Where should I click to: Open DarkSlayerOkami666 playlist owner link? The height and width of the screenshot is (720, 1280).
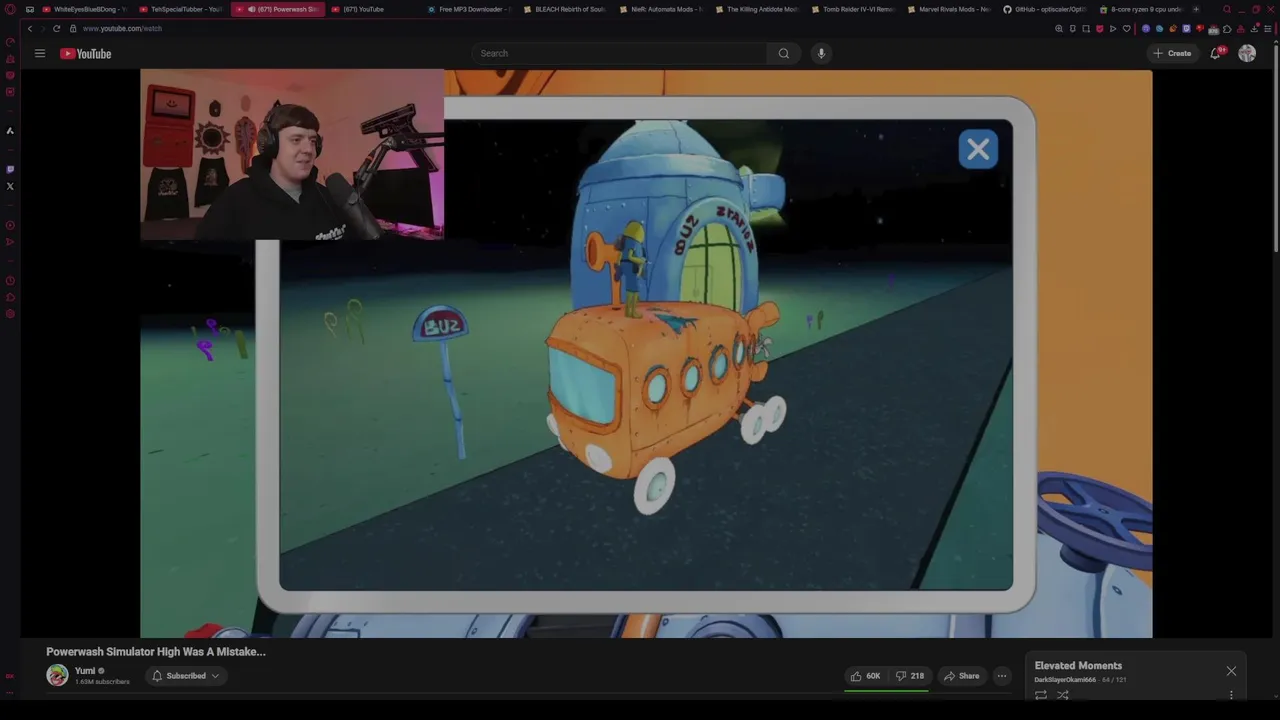[x=1065, y=680]
